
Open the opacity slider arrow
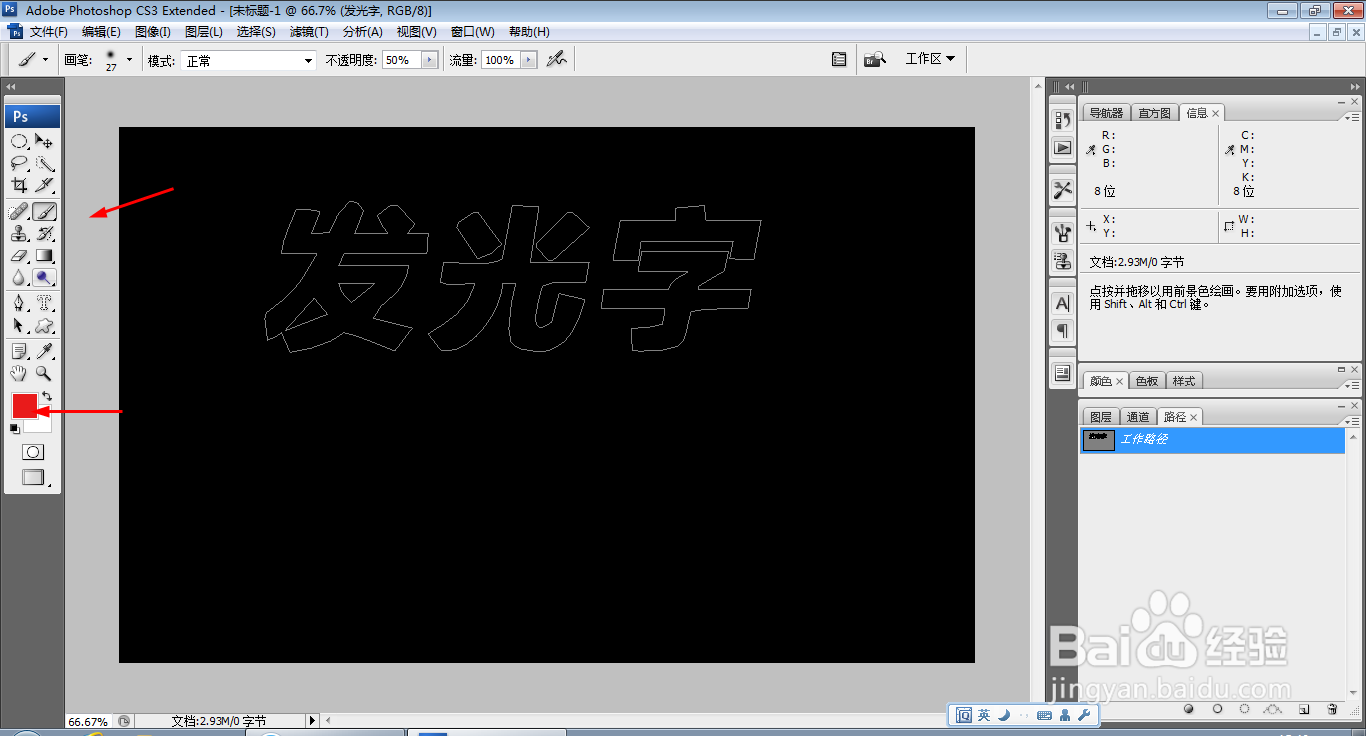pyautogui.click(x=430, y=60)
